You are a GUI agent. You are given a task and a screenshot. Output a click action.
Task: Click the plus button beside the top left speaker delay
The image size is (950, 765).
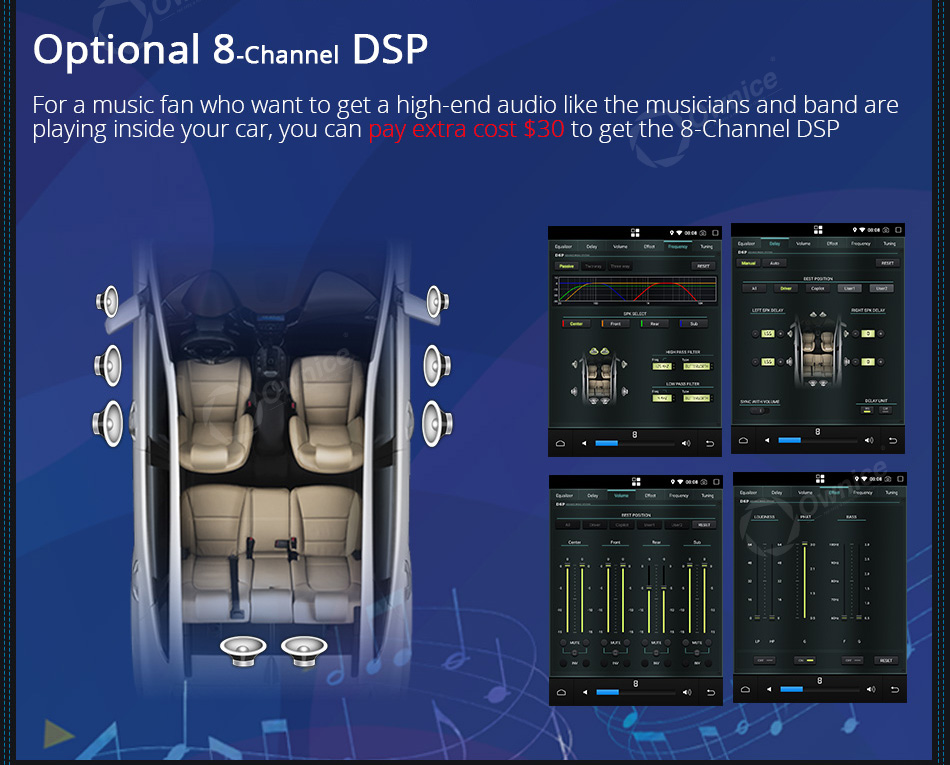point(781,334)
